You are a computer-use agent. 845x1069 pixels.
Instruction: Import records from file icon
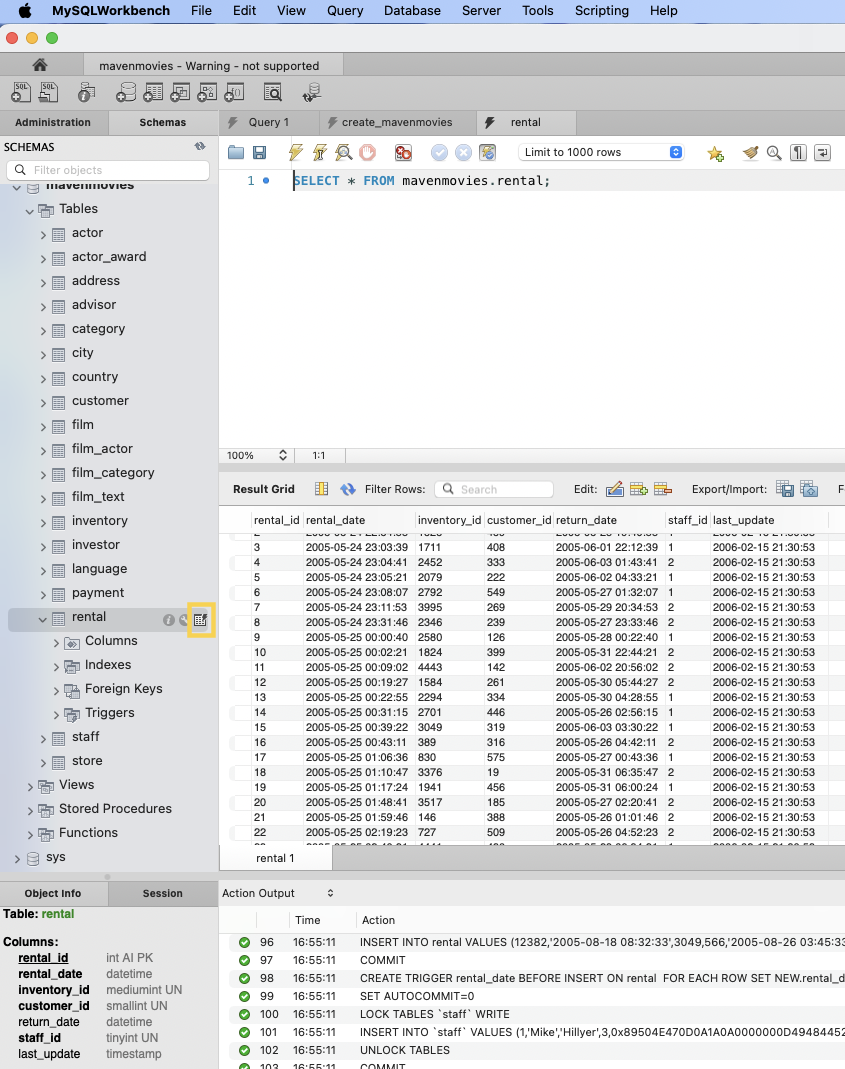click(x=810, y=489)
